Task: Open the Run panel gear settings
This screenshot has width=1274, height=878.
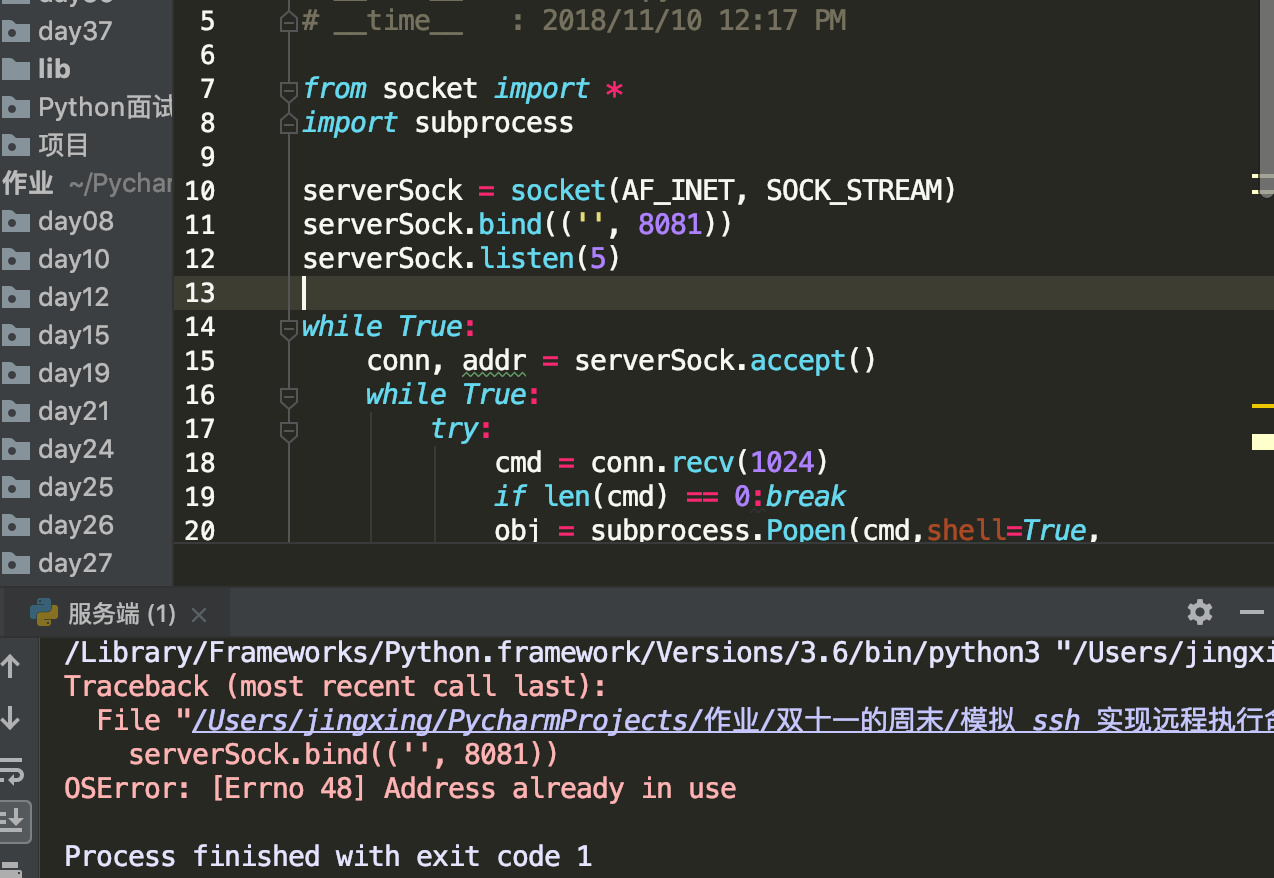Action: [1200, 612]
